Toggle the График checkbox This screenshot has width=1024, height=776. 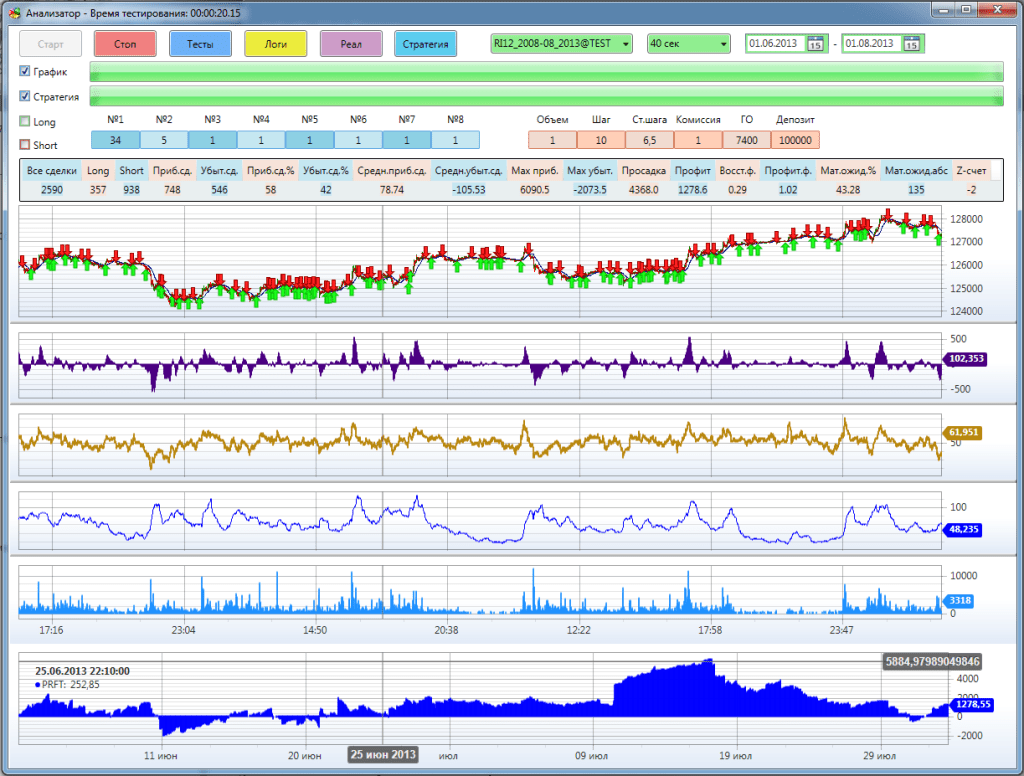coord(25,71)
